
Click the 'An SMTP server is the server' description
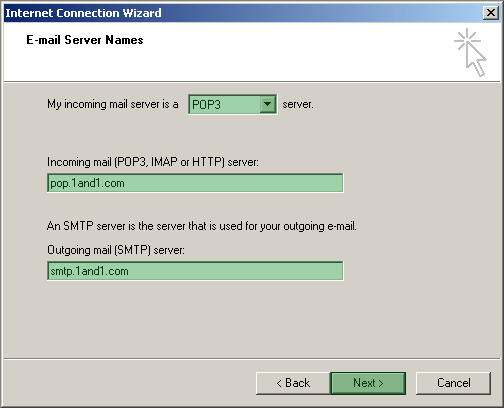pyautogui.click(x=202, y=226)
